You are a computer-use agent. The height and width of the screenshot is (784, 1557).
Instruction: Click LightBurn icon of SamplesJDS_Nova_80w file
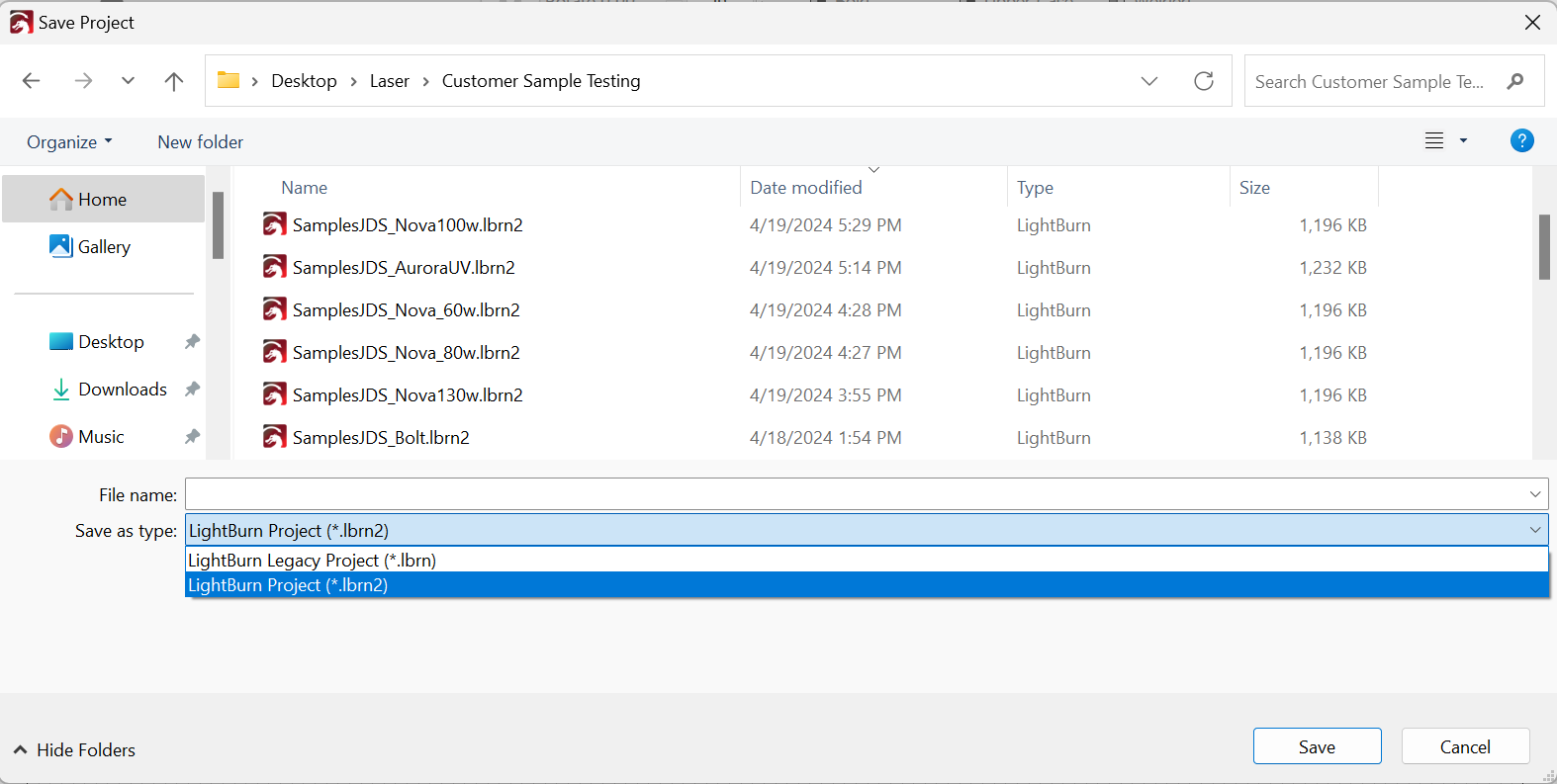275,352
